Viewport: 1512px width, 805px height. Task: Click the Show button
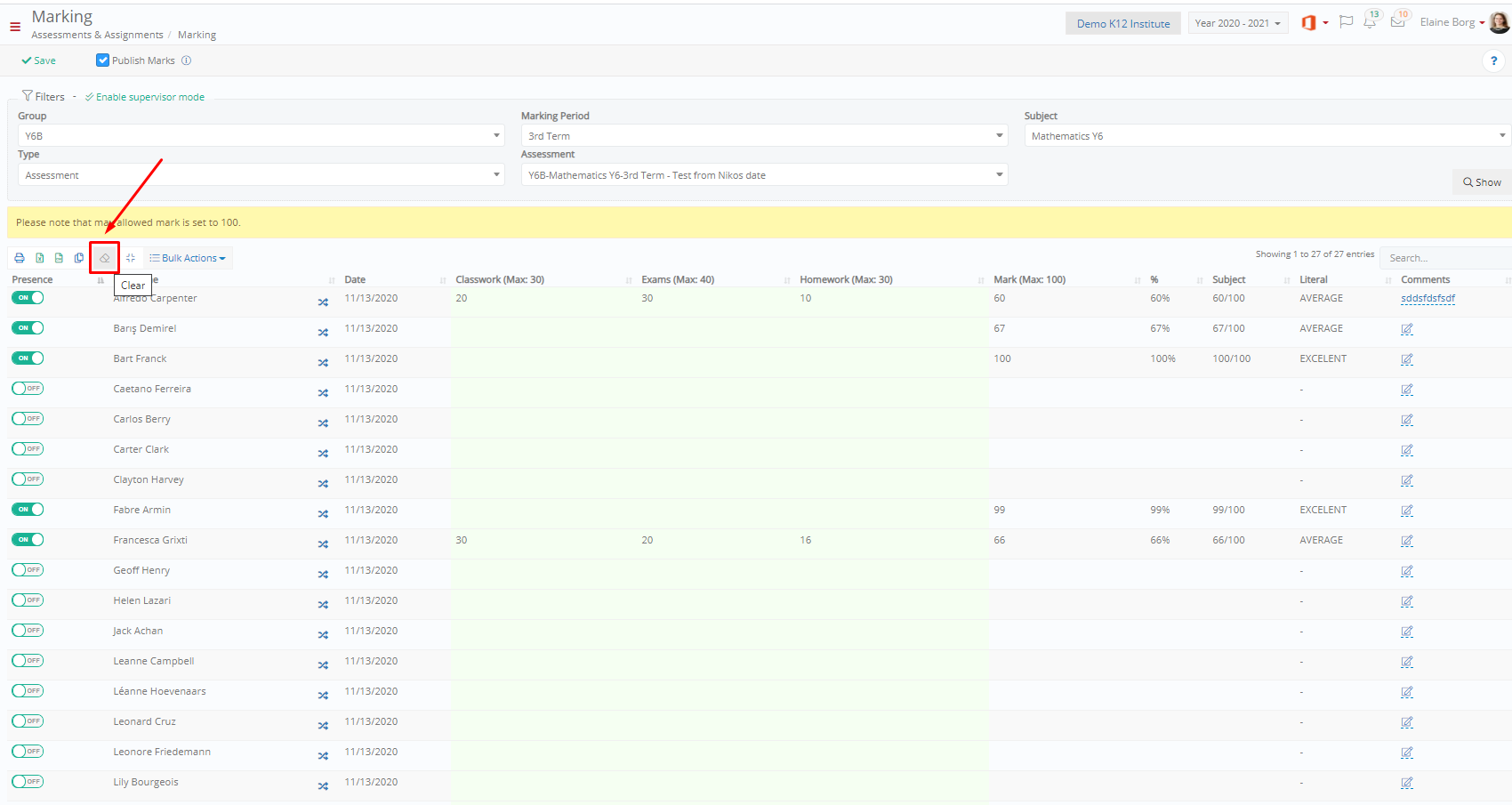click(x=1482, y=182)
